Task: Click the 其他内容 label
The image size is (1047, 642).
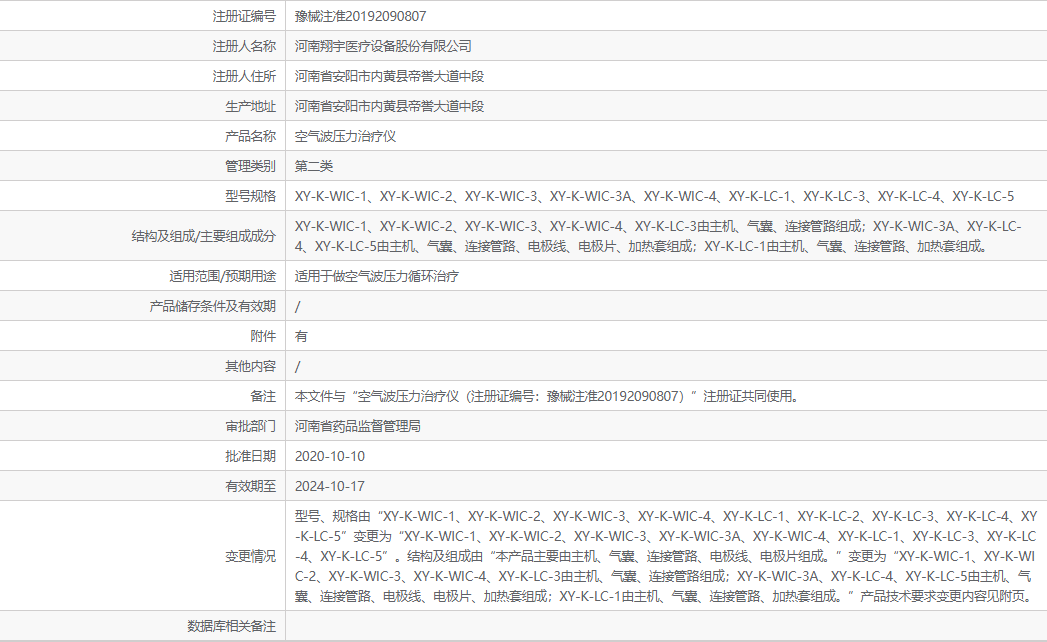Action: pos(250,366)
